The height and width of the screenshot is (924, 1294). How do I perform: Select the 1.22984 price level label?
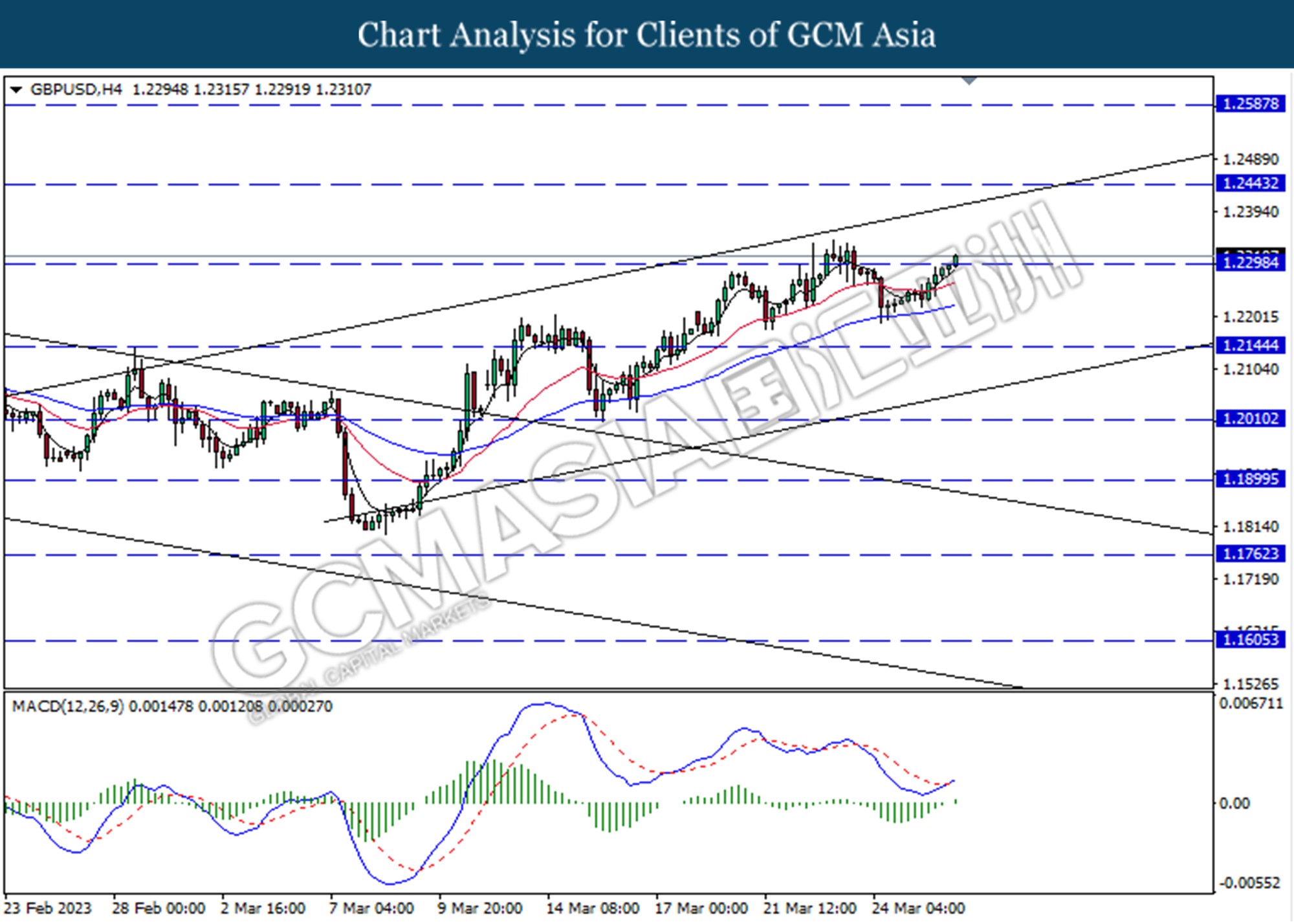click(1250, 263)
